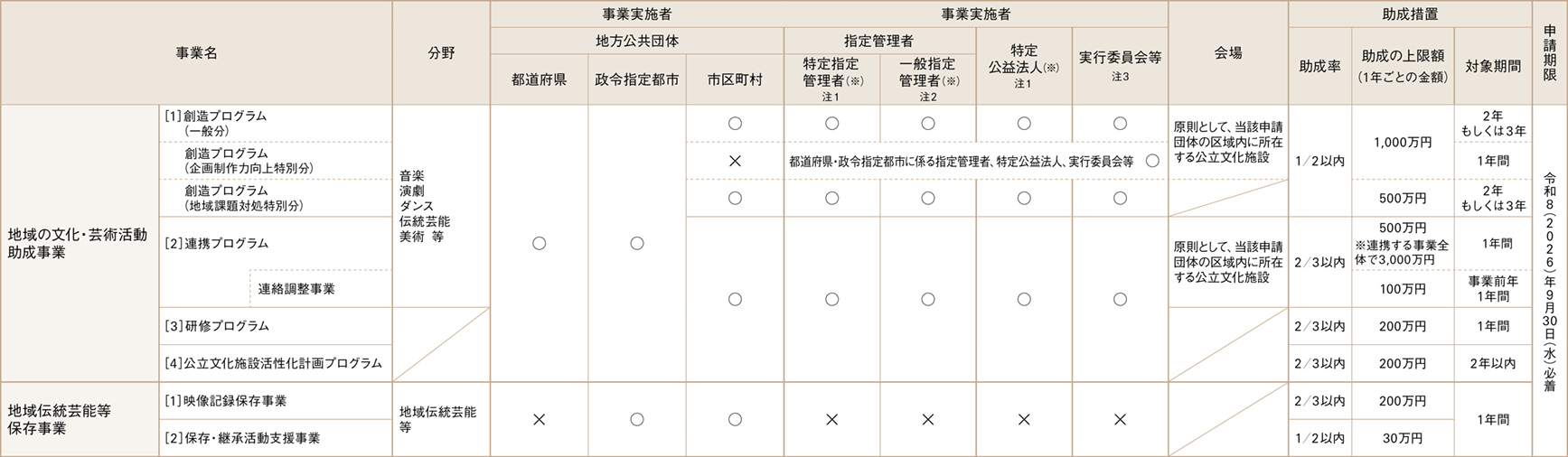
Task: Select the 分野 column header cell
Action: [442, 53]
